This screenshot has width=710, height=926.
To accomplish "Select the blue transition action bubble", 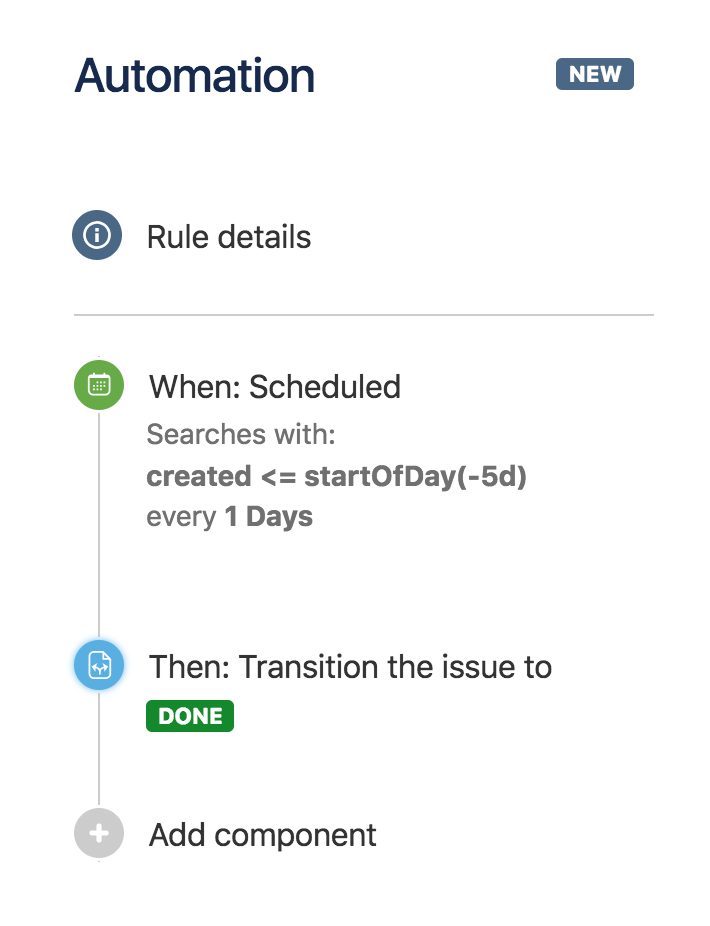I will point(97,666).
